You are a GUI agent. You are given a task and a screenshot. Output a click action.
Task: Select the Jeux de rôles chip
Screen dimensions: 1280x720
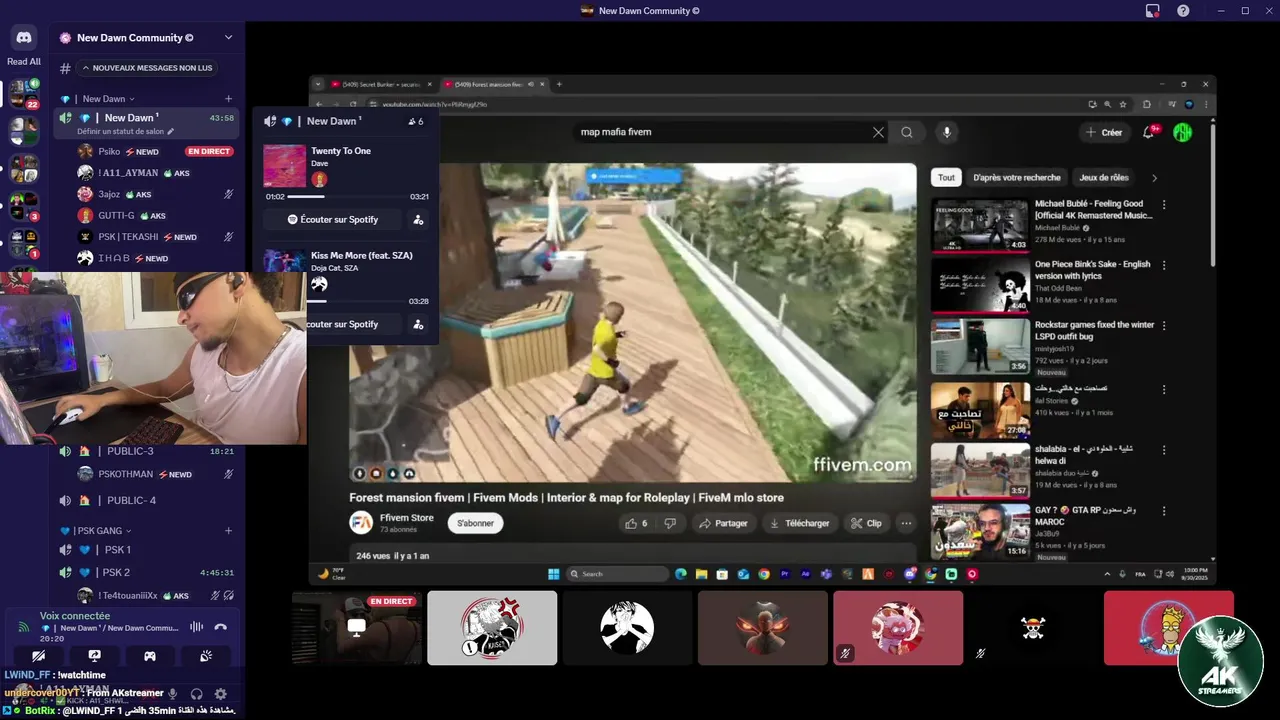click(1104, 177)
